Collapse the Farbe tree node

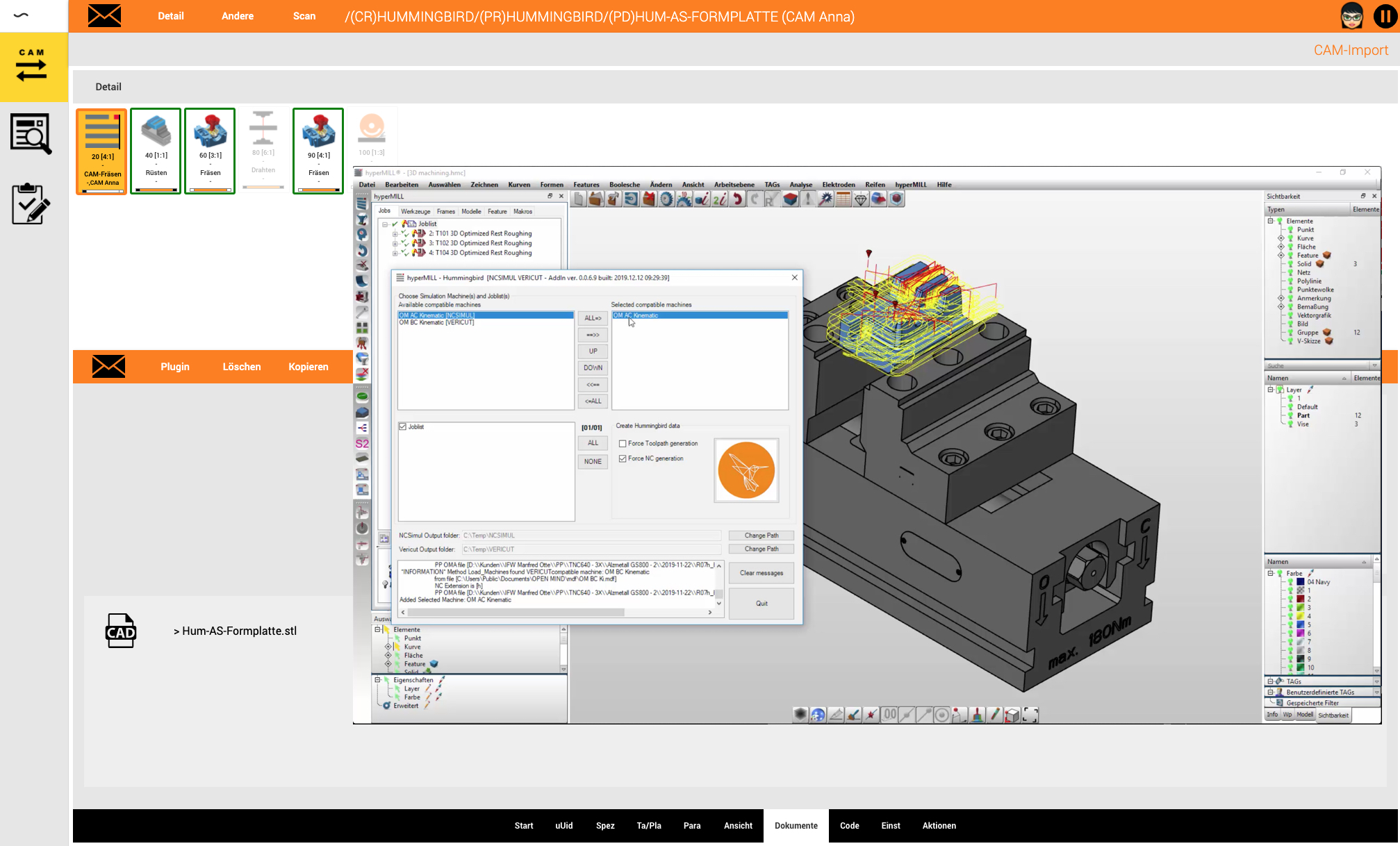point(1271,574)
